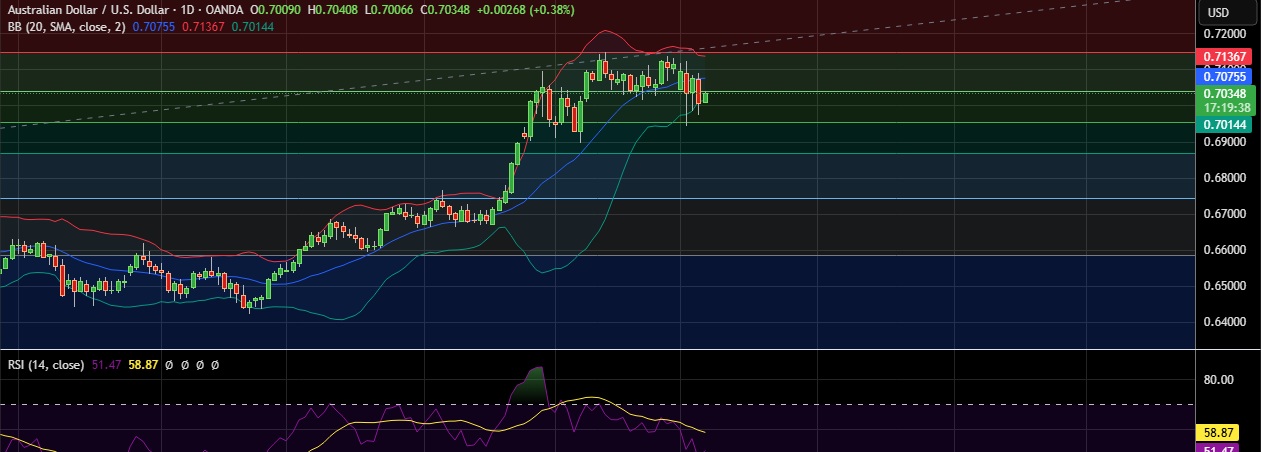Screen dimensions: 1261x452
Task: Click the red 0.71367 upper band price label
Action: click(x=1224, y=57)
